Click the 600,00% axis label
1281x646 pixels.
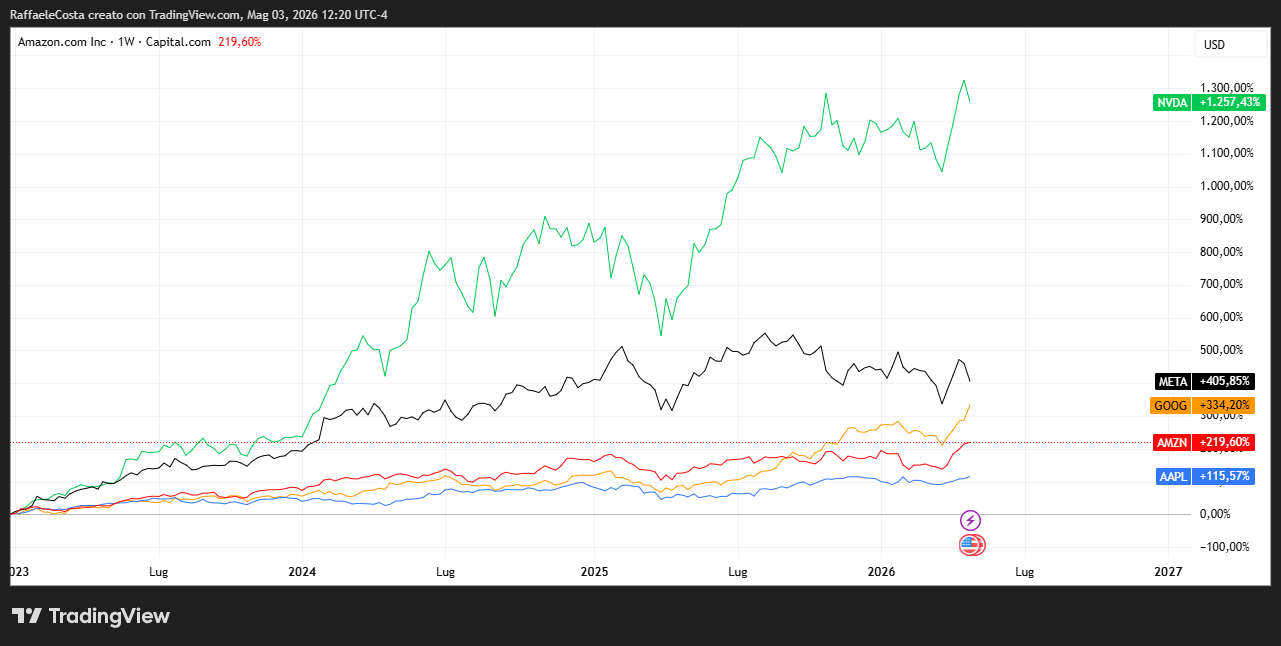coord(1220,317)
